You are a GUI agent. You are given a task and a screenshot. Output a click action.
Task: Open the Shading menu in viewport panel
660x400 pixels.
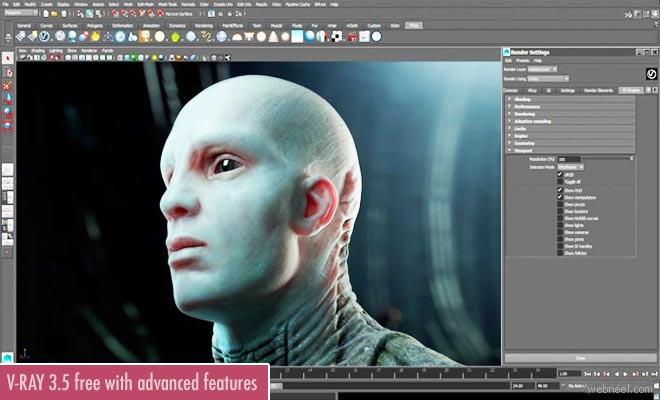[38, 51]
